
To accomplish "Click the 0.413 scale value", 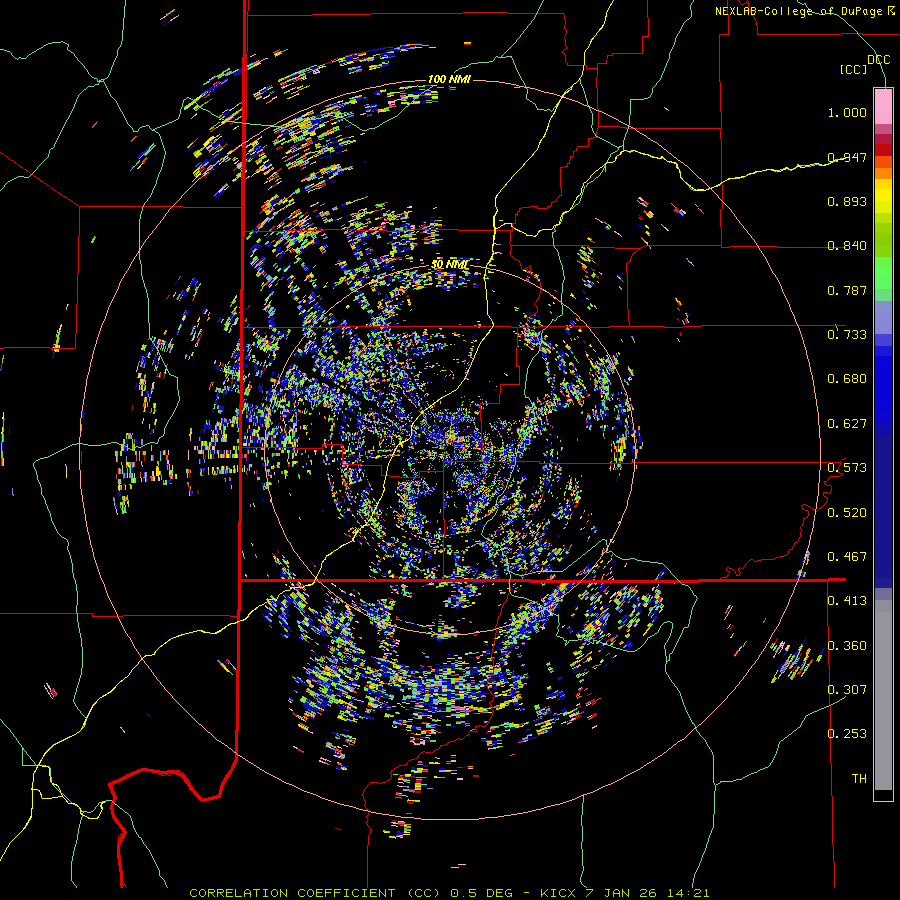I will point(847,601).
